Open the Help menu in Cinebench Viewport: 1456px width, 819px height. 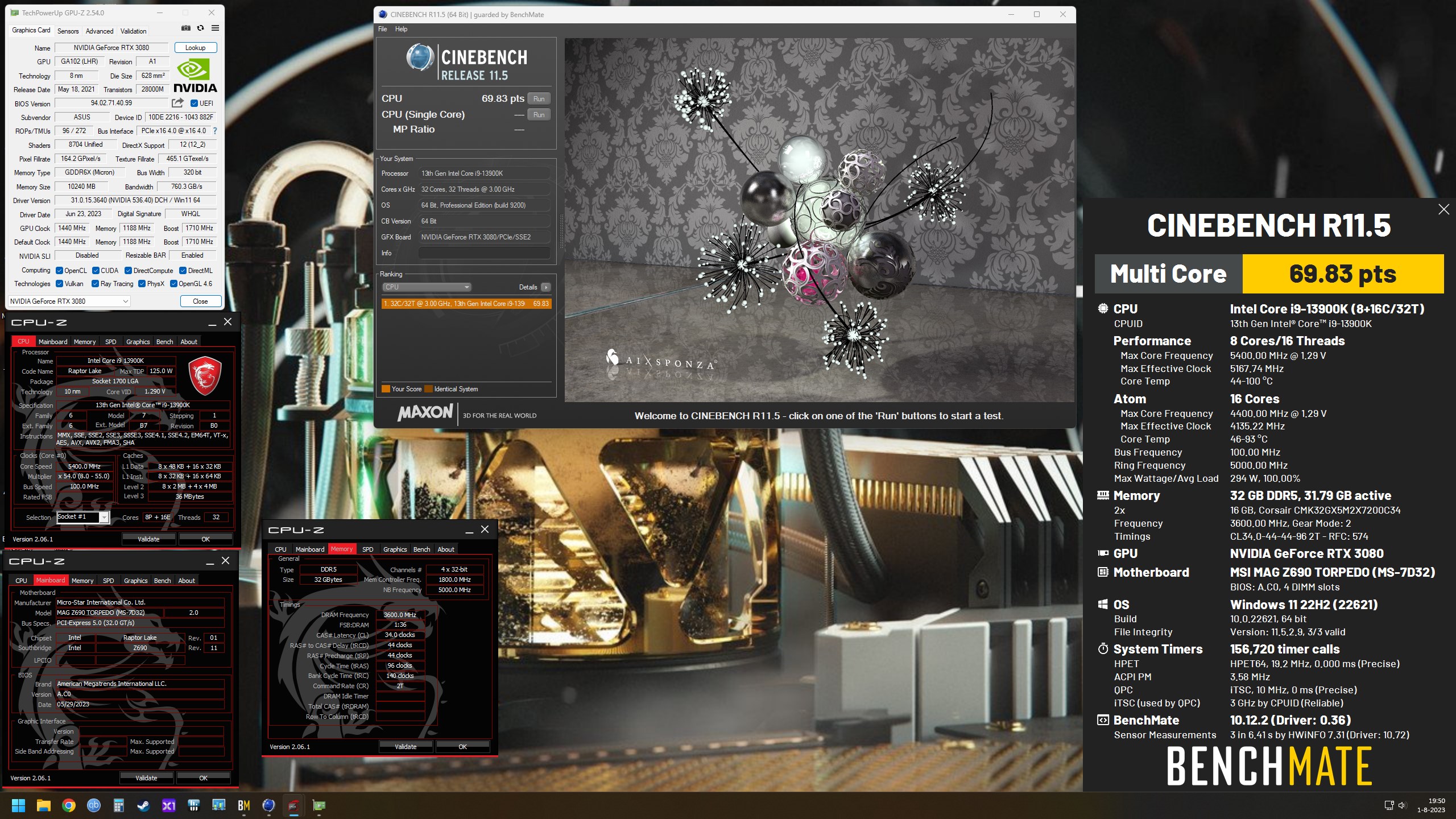[401, 29]
